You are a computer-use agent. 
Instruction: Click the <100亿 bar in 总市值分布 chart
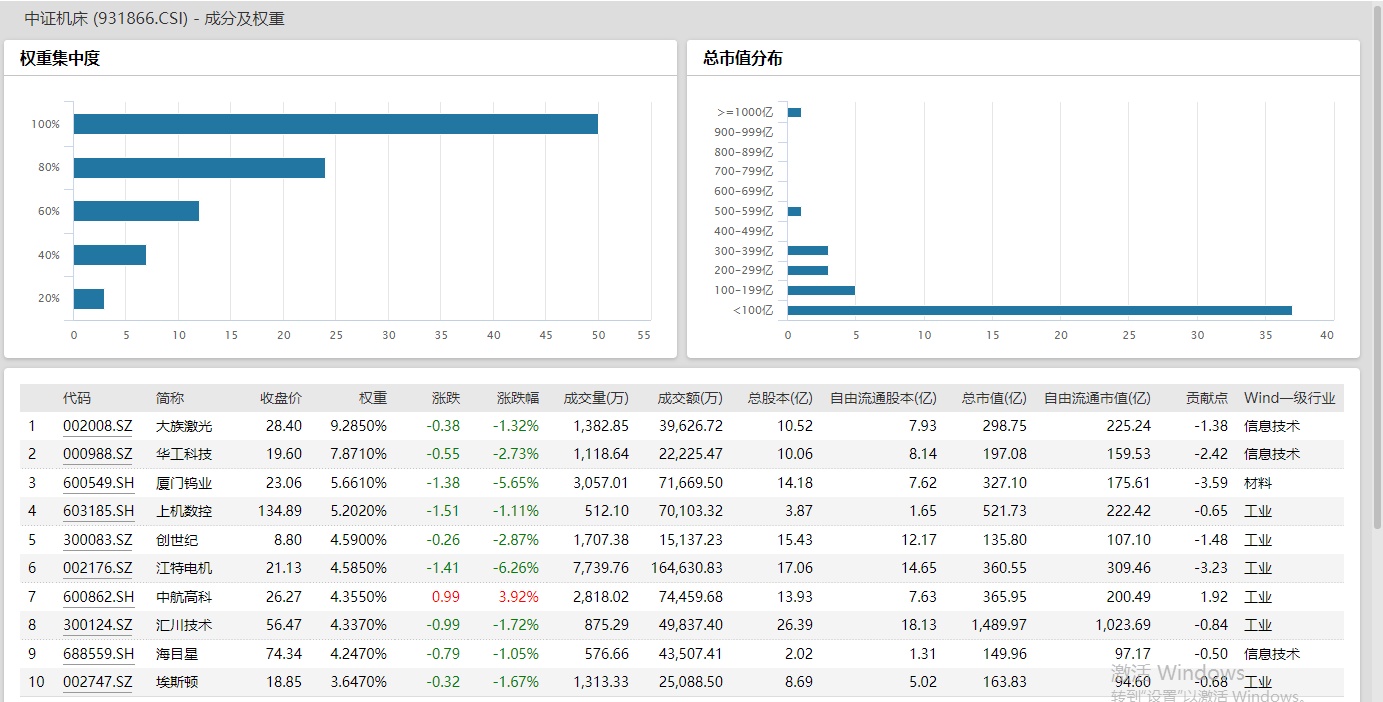click(1039, 310)
